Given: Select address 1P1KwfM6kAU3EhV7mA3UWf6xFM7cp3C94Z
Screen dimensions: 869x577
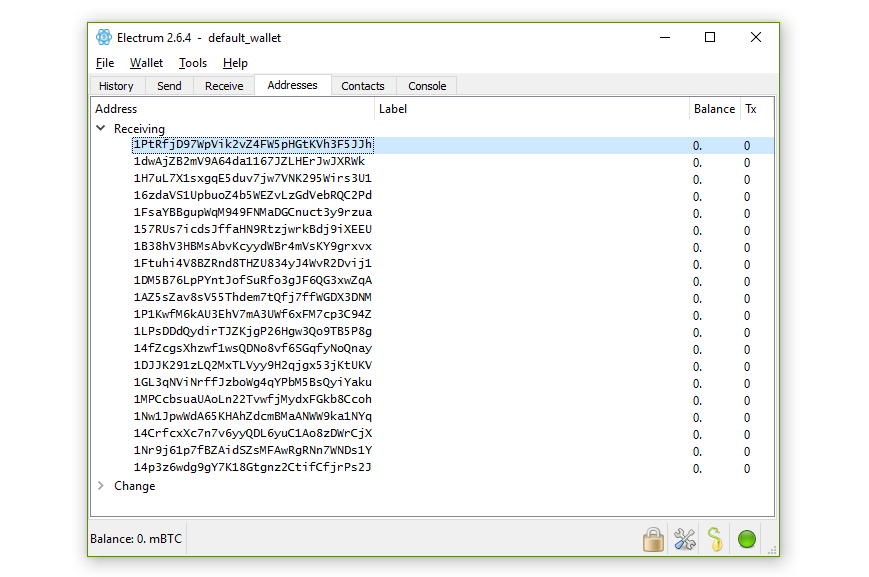Looking at the screenshot, I should pos(253,314).
